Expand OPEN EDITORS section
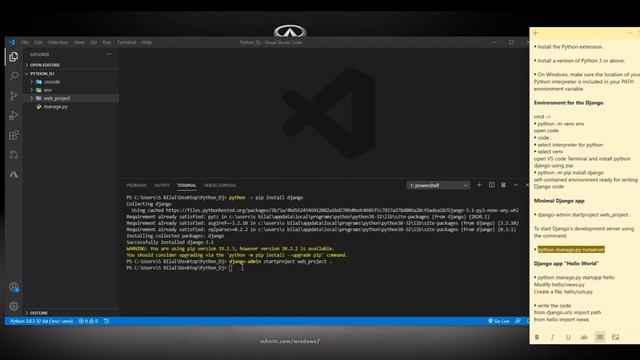This screenshot has width=640, height=360. [x=43, y=65]
